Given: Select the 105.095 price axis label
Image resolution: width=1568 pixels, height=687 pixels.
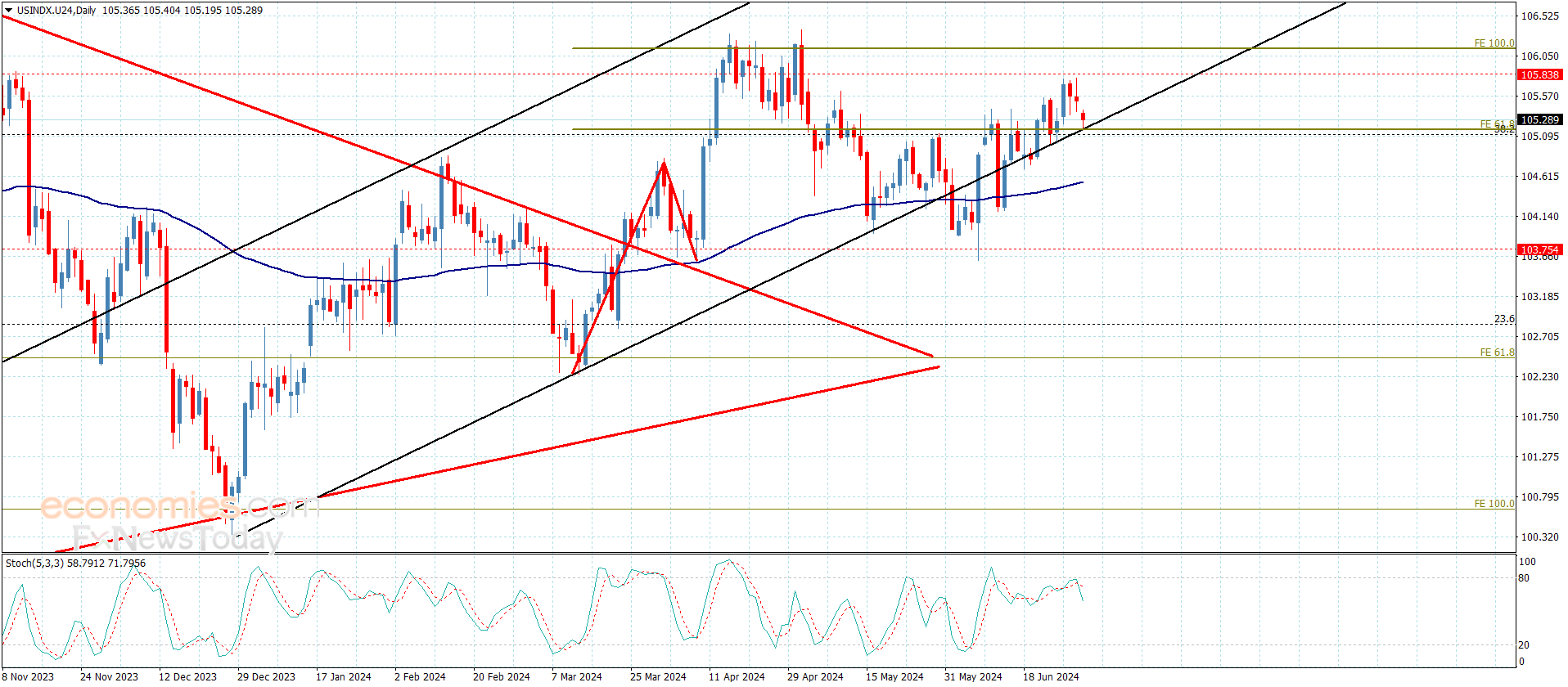Looking at the screenshot, I should coord(1539,137).
